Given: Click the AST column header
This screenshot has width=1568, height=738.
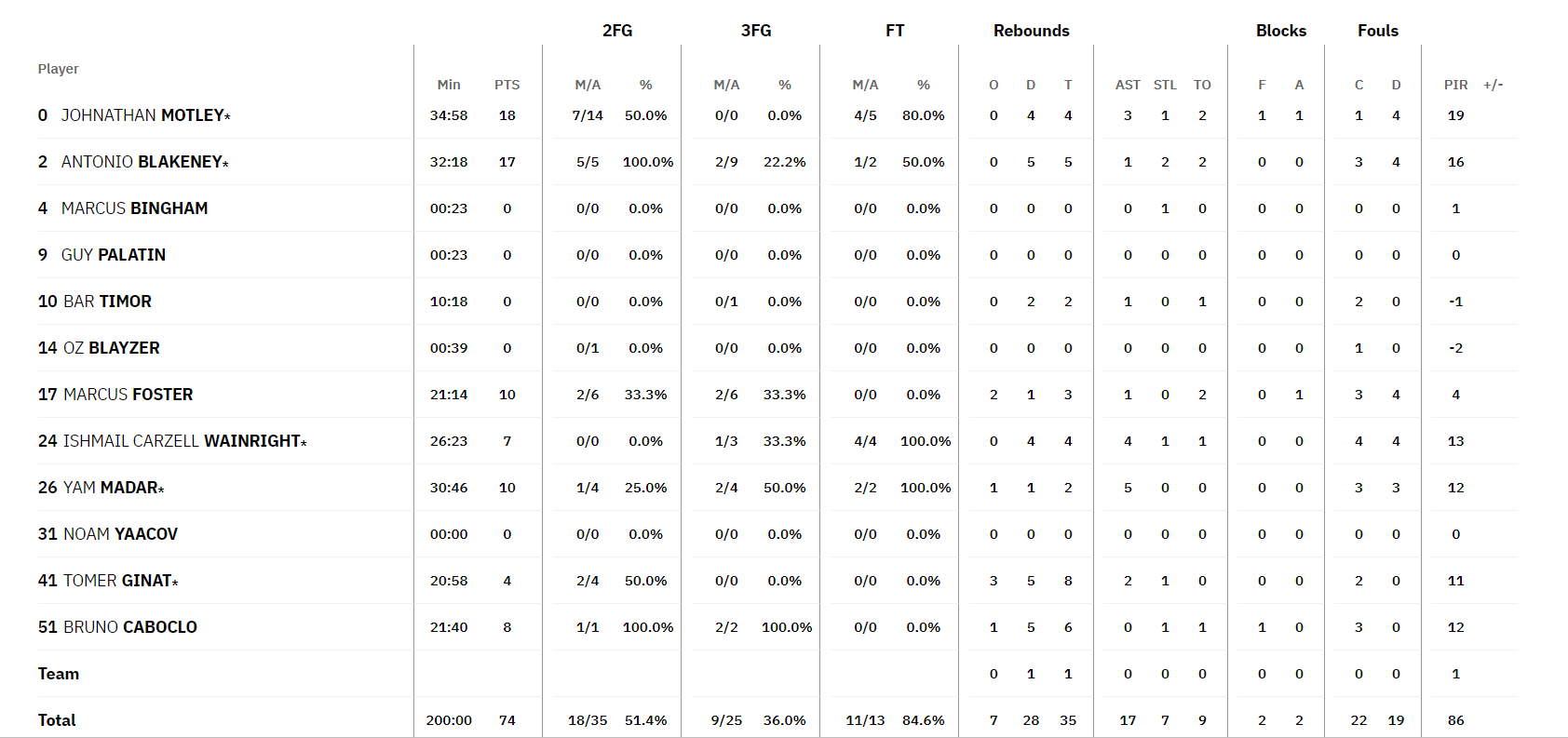Looking at the screenshot, I should [1128, 85].
